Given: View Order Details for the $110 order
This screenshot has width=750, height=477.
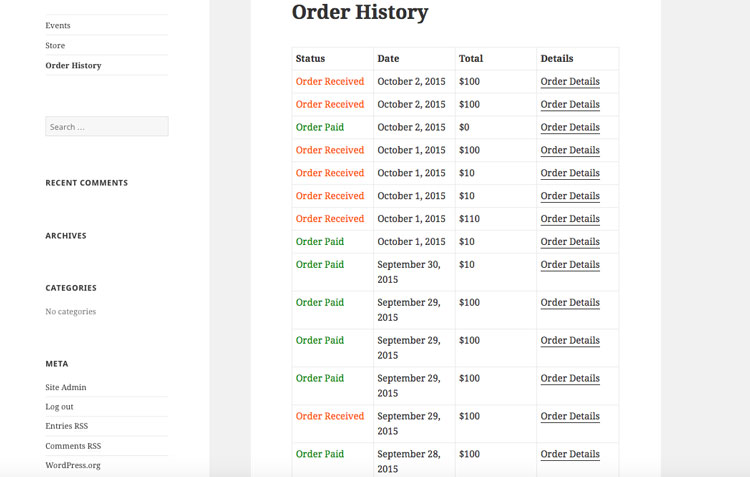Looking at the screenshot, I should [570, 218].
